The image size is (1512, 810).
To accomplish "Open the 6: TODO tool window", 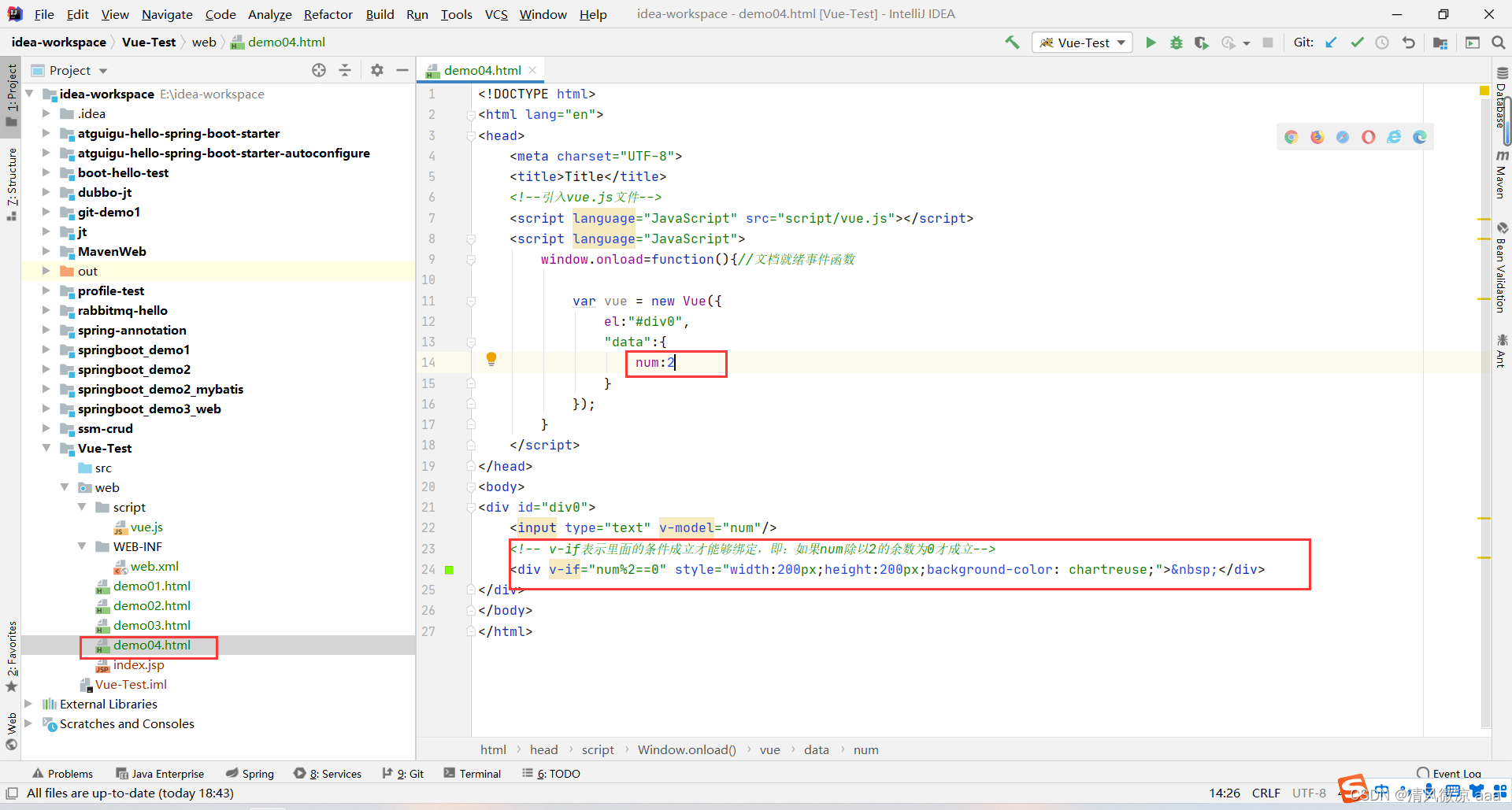I will click(551, 774).
